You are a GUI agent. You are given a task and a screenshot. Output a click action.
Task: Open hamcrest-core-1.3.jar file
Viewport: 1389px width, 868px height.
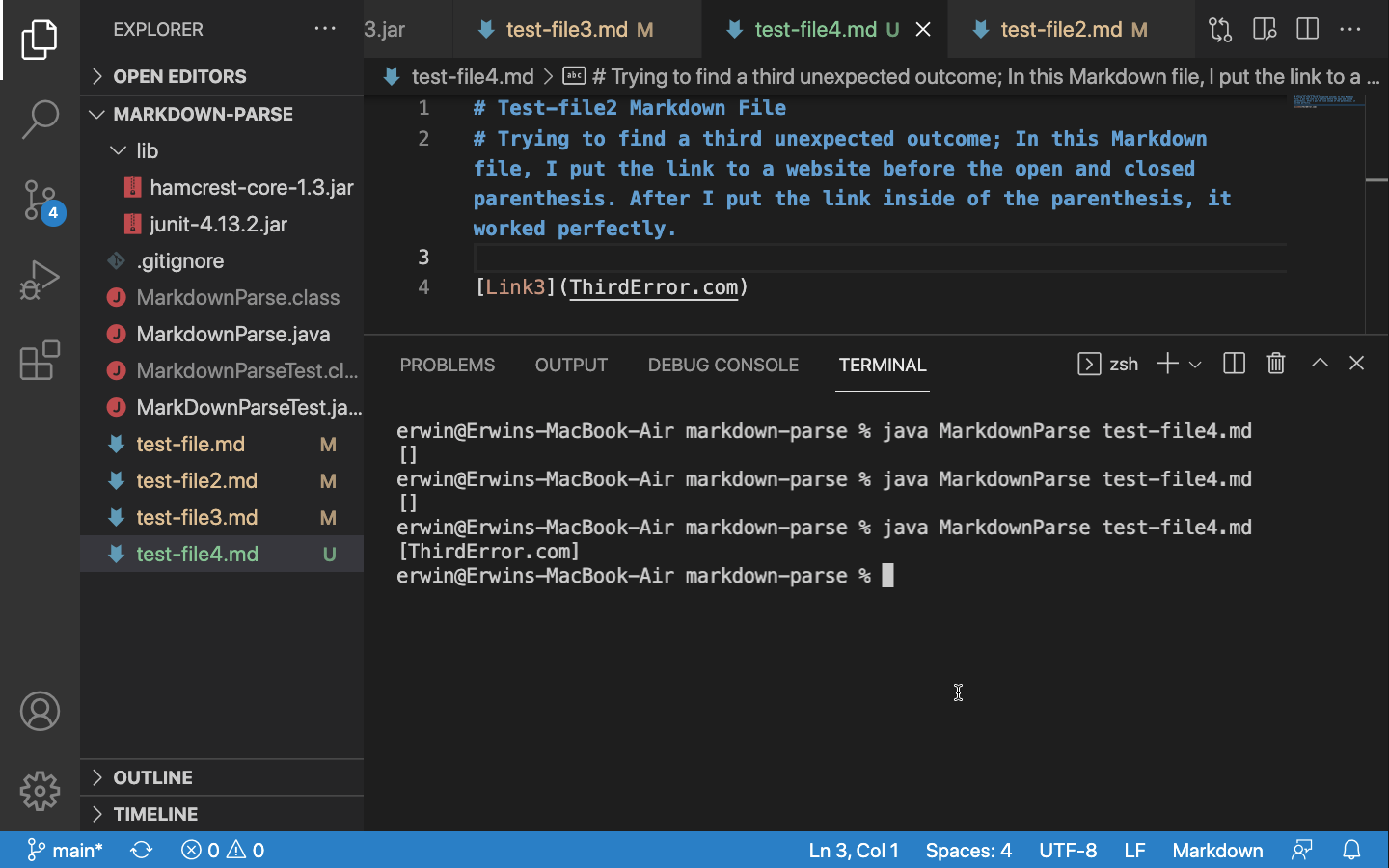coord(222,187)
